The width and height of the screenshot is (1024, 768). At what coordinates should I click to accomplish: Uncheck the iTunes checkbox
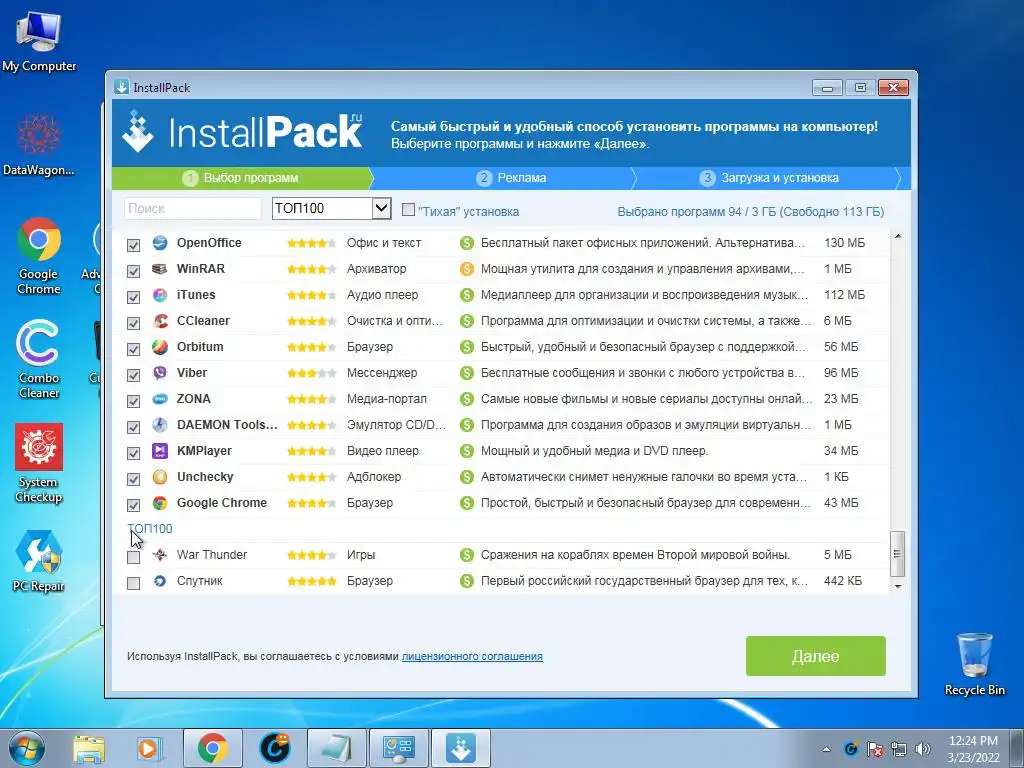tap(133, 297)
